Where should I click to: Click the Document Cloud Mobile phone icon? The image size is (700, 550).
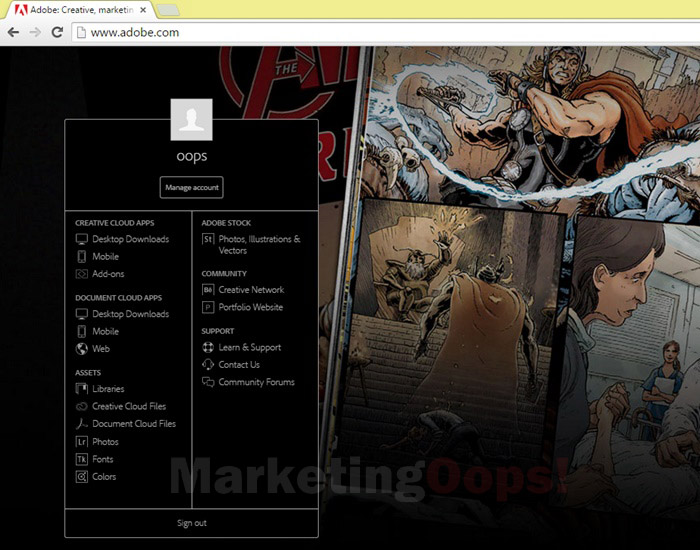[x=82, y=331]
